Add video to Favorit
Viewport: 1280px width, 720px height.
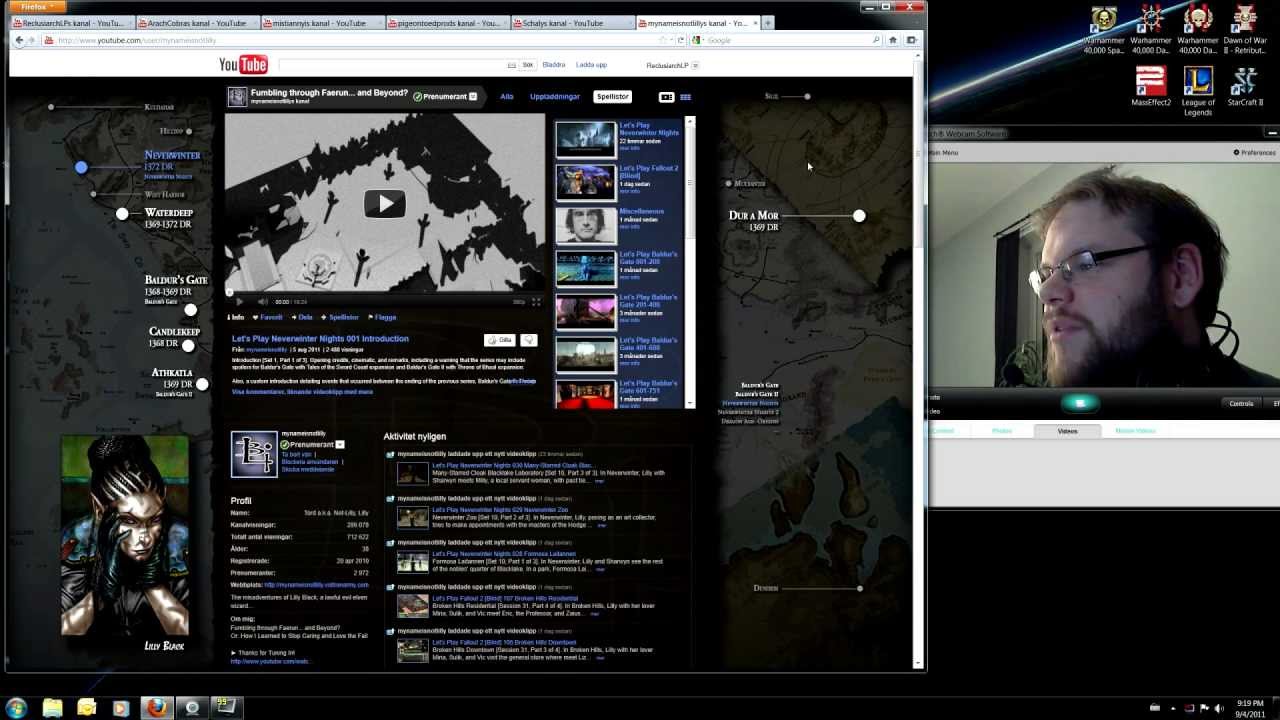(x=268, y=317)
